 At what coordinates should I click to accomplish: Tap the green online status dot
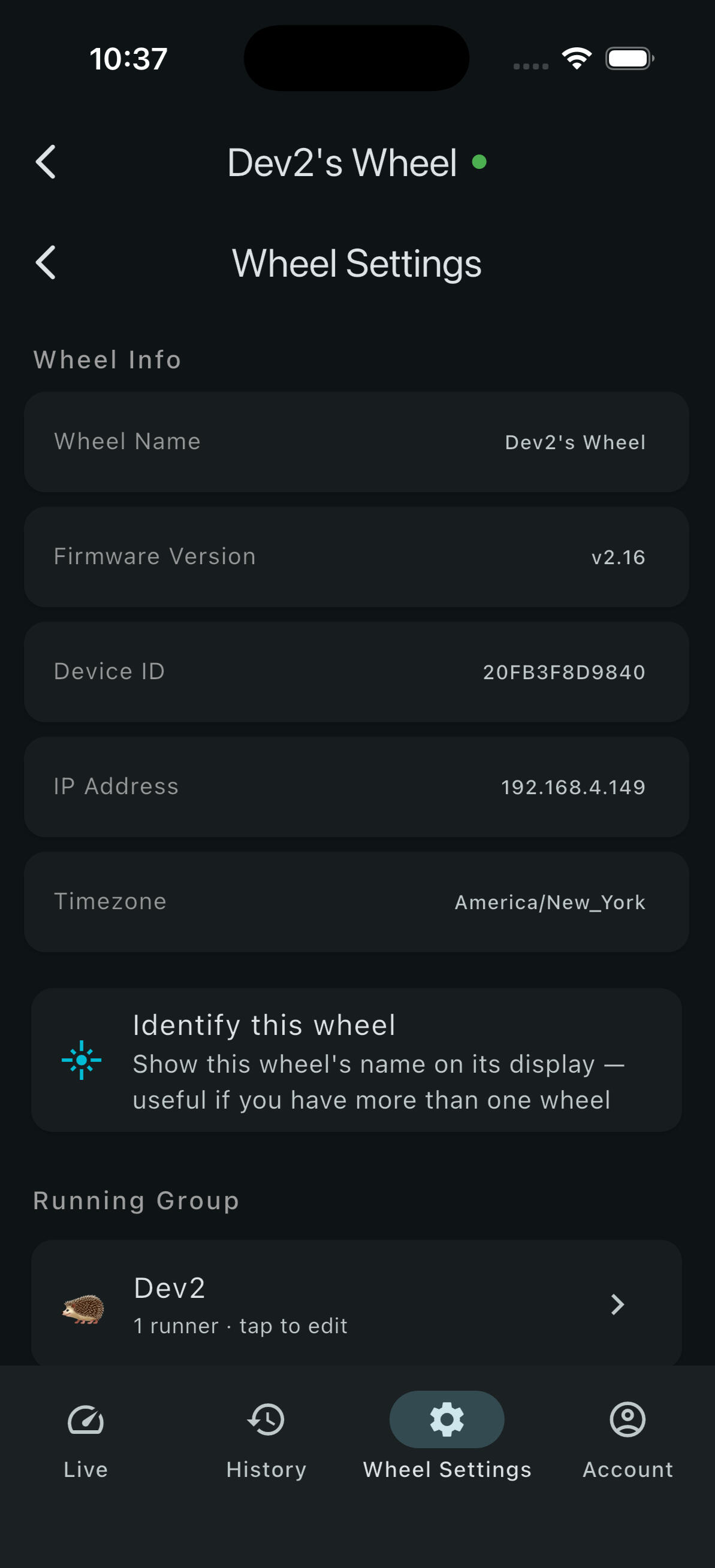(x=479, y=162)
